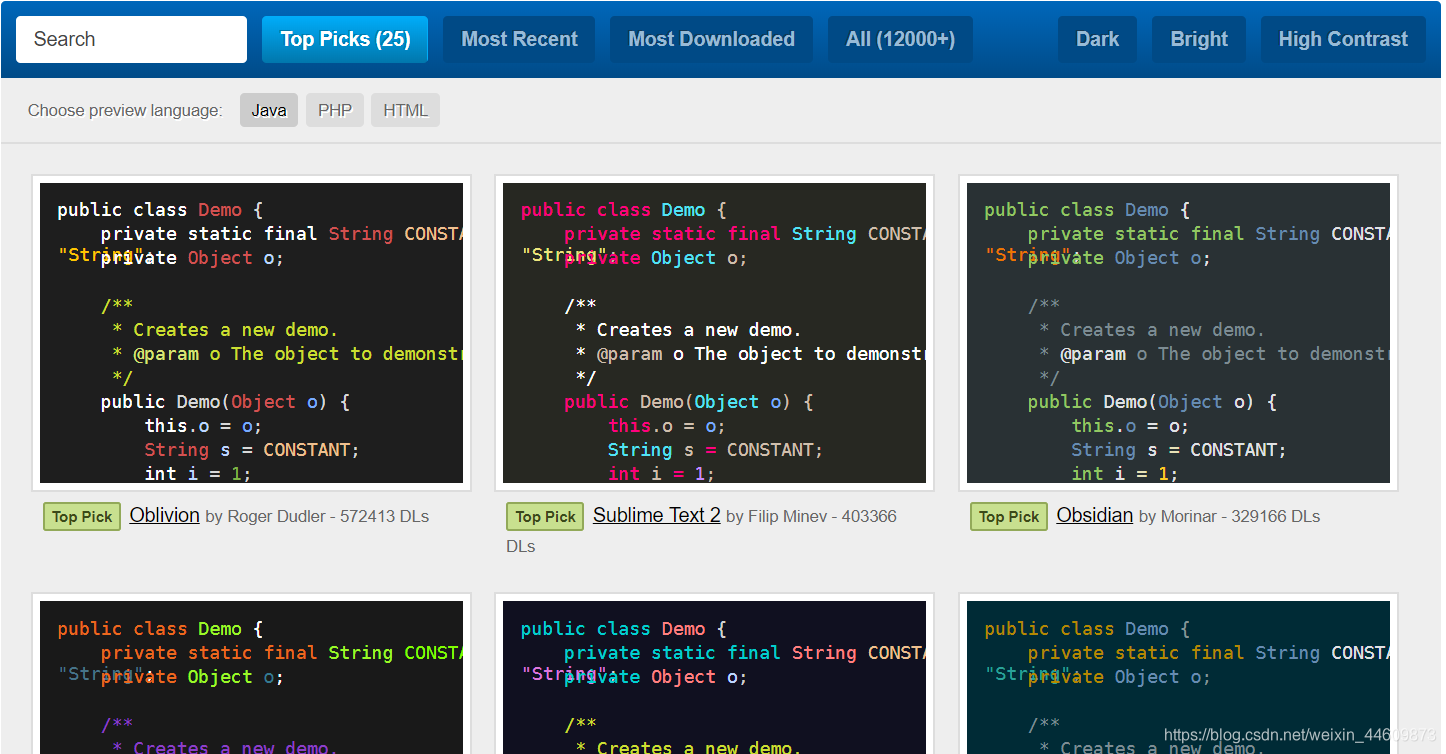Image resolution: width=1446 pixels, height=754 pixels.
Task: Click the text 'by Roger Dudler - 572413 DLs'
Action: [x=317, y=517]
